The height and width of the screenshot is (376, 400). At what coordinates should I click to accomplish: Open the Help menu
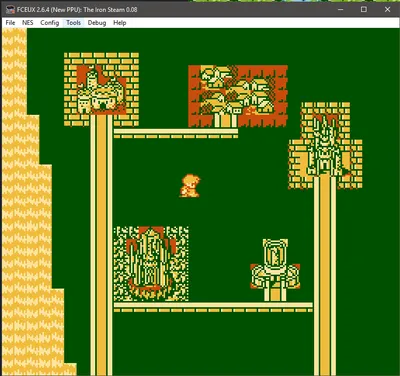120,23
